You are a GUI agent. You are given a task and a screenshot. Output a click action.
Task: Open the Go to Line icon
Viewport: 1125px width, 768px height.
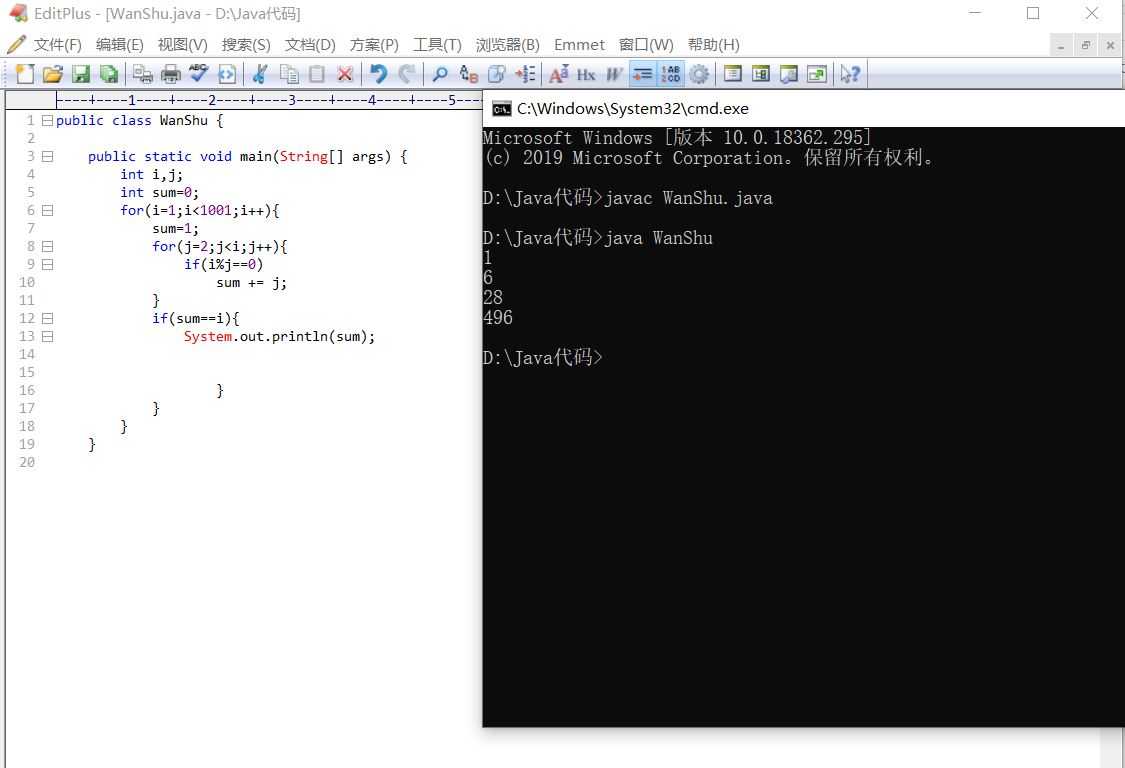525,74
